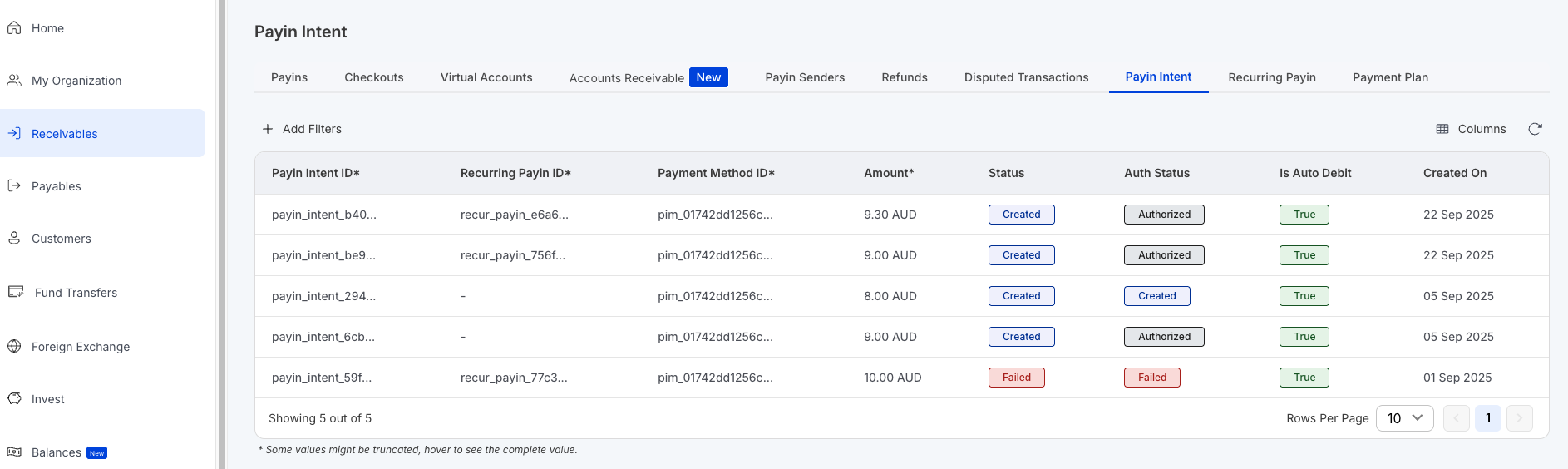Click the Foreign Exchange globe icon

[14, 346]
